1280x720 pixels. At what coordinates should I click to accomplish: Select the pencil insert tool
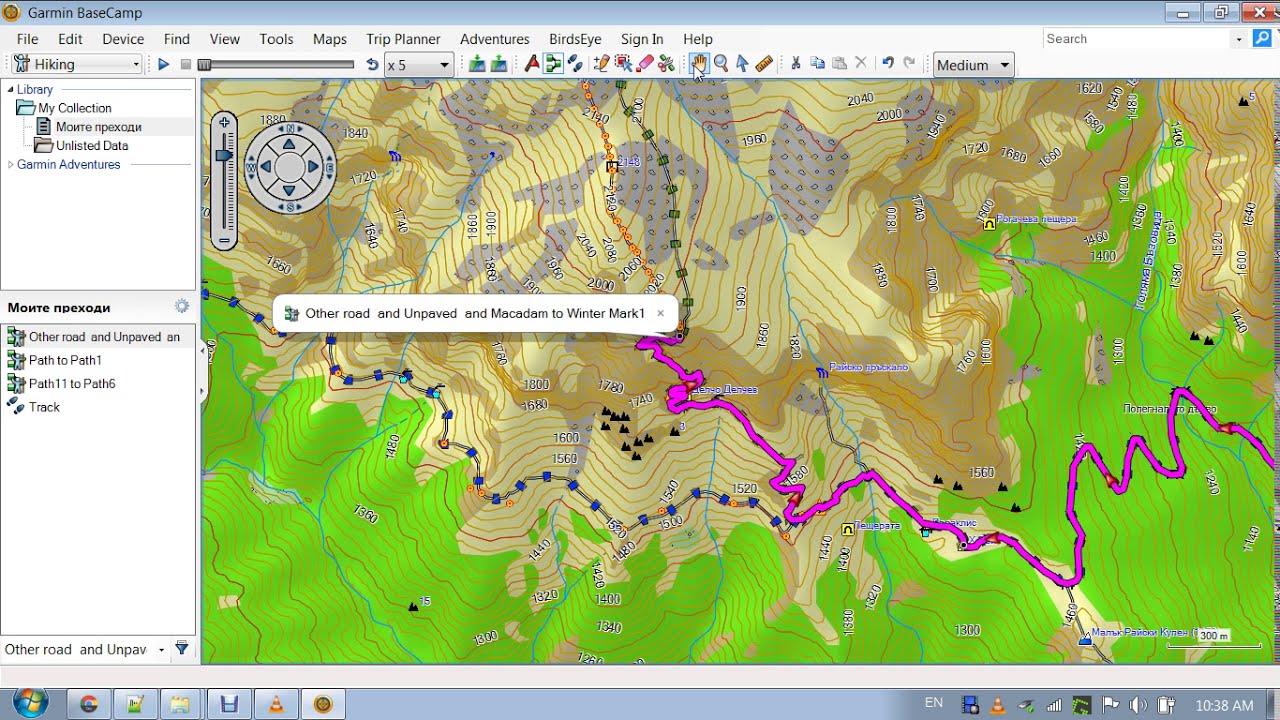tap(601, 65)
